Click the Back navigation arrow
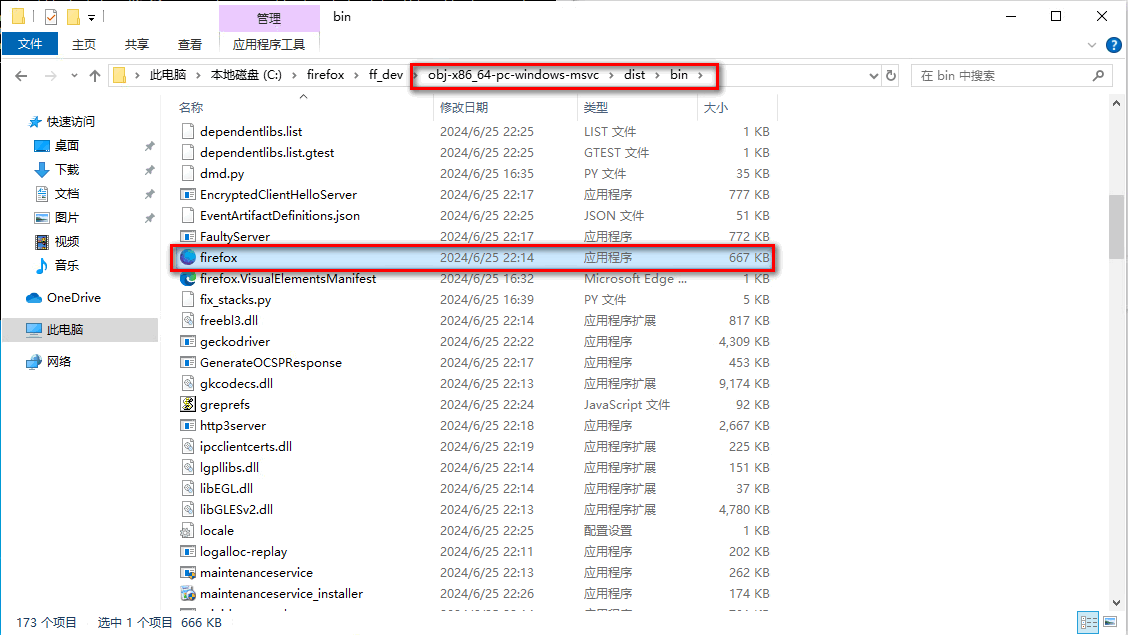 pos(21,76)
